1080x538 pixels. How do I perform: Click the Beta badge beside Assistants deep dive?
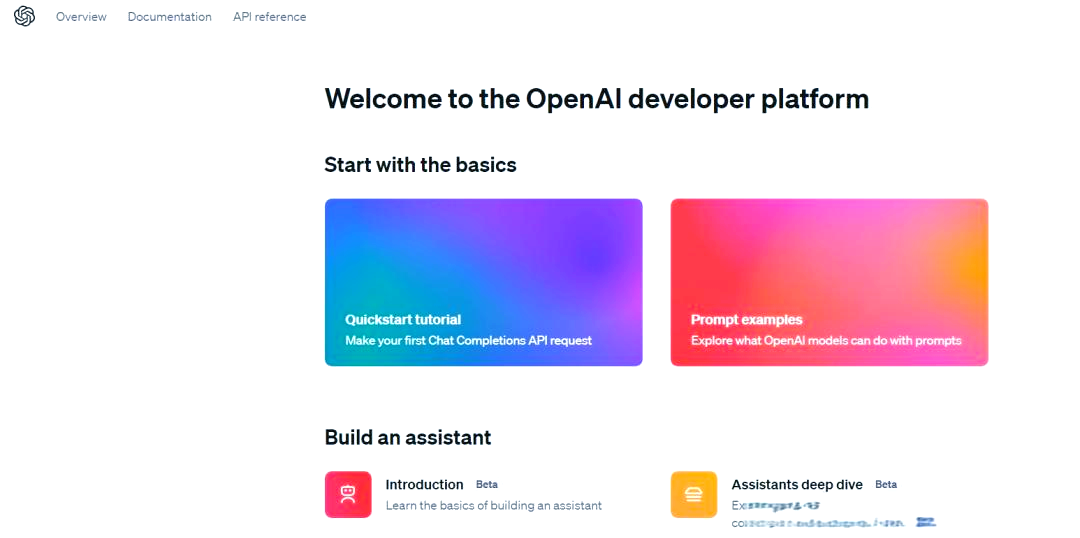click(x=886, y=485)
